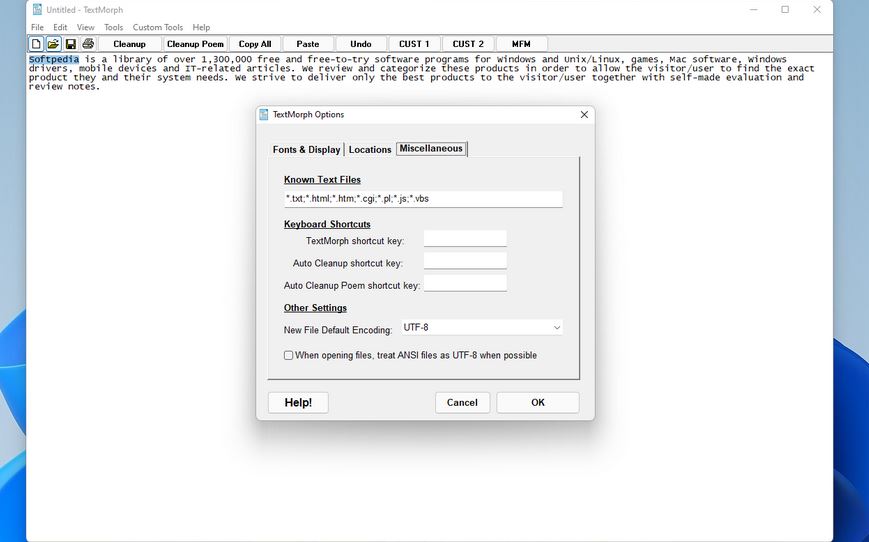Click the CUST 1 toolbar button

pos(414,44)
